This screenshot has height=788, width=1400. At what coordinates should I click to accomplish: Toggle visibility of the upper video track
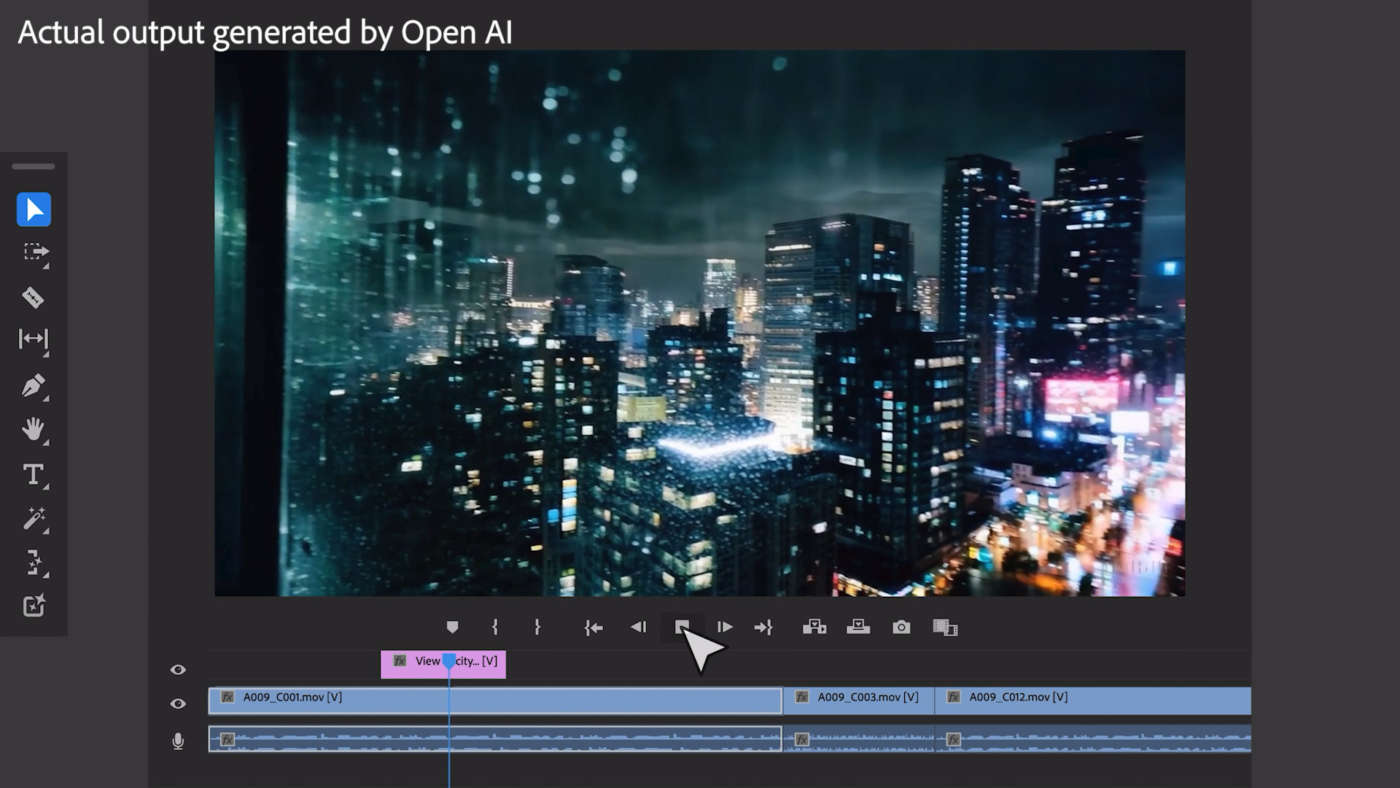[178, 670]
